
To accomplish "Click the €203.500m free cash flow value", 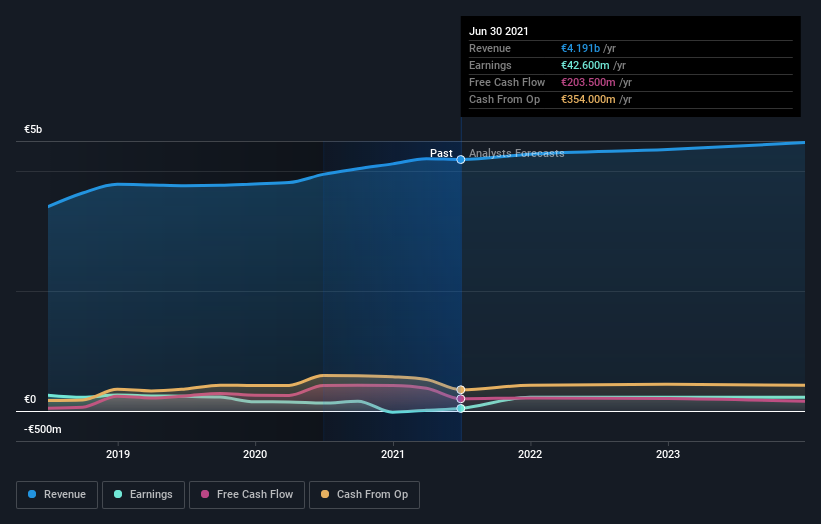I will pos(589,83).
